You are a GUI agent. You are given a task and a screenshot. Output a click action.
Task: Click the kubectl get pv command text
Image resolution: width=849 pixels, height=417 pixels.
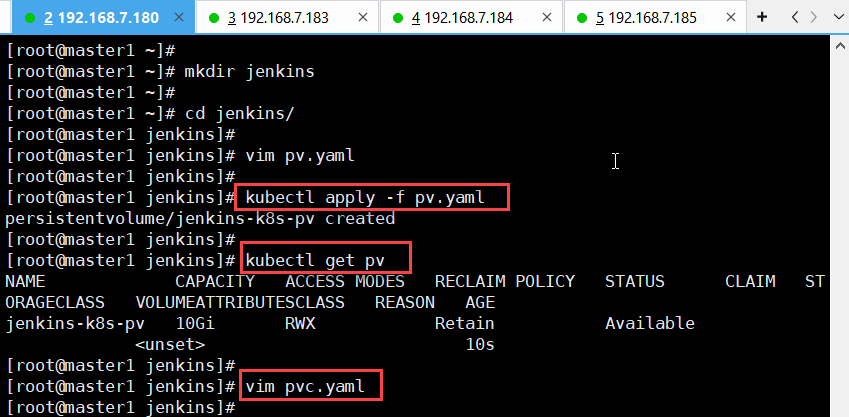(315, 260)
